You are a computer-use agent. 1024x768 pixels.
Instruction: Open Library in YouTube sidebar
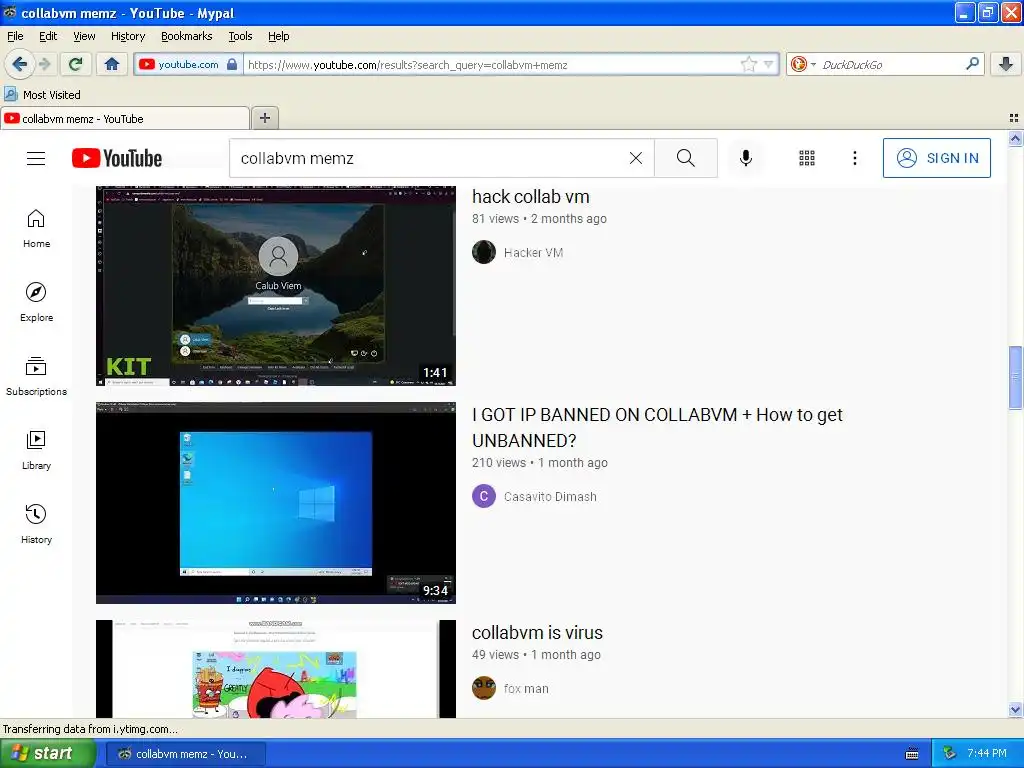click(x=36, y=451)
